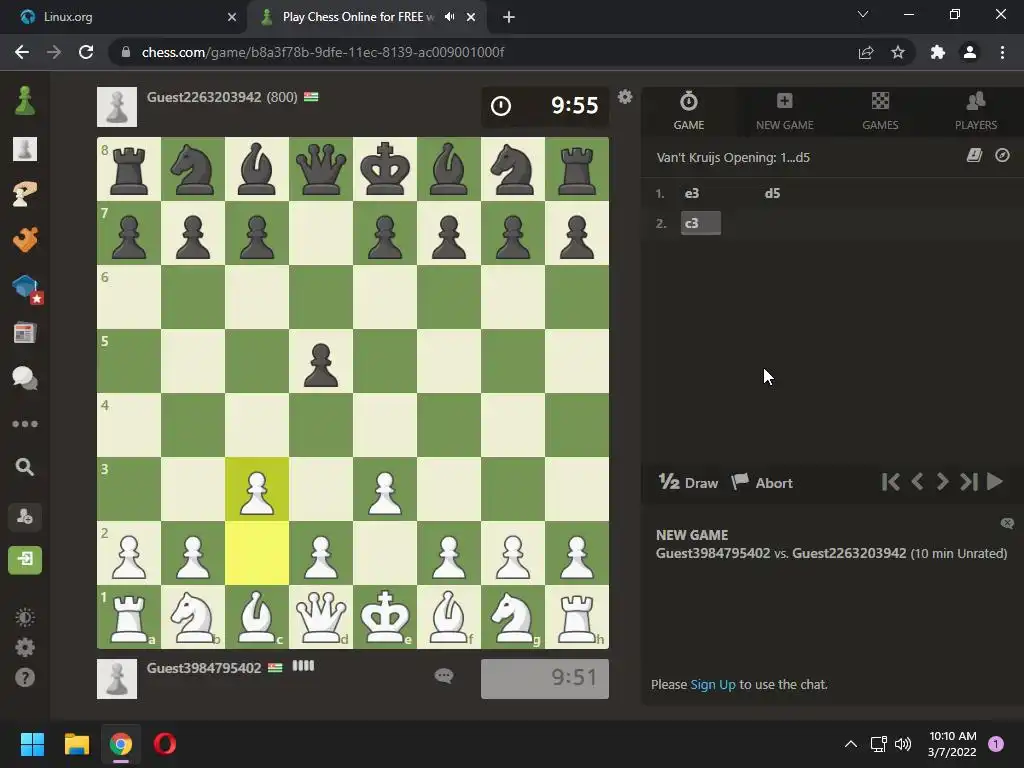Share this page icon in address bar

pos(866,52)
